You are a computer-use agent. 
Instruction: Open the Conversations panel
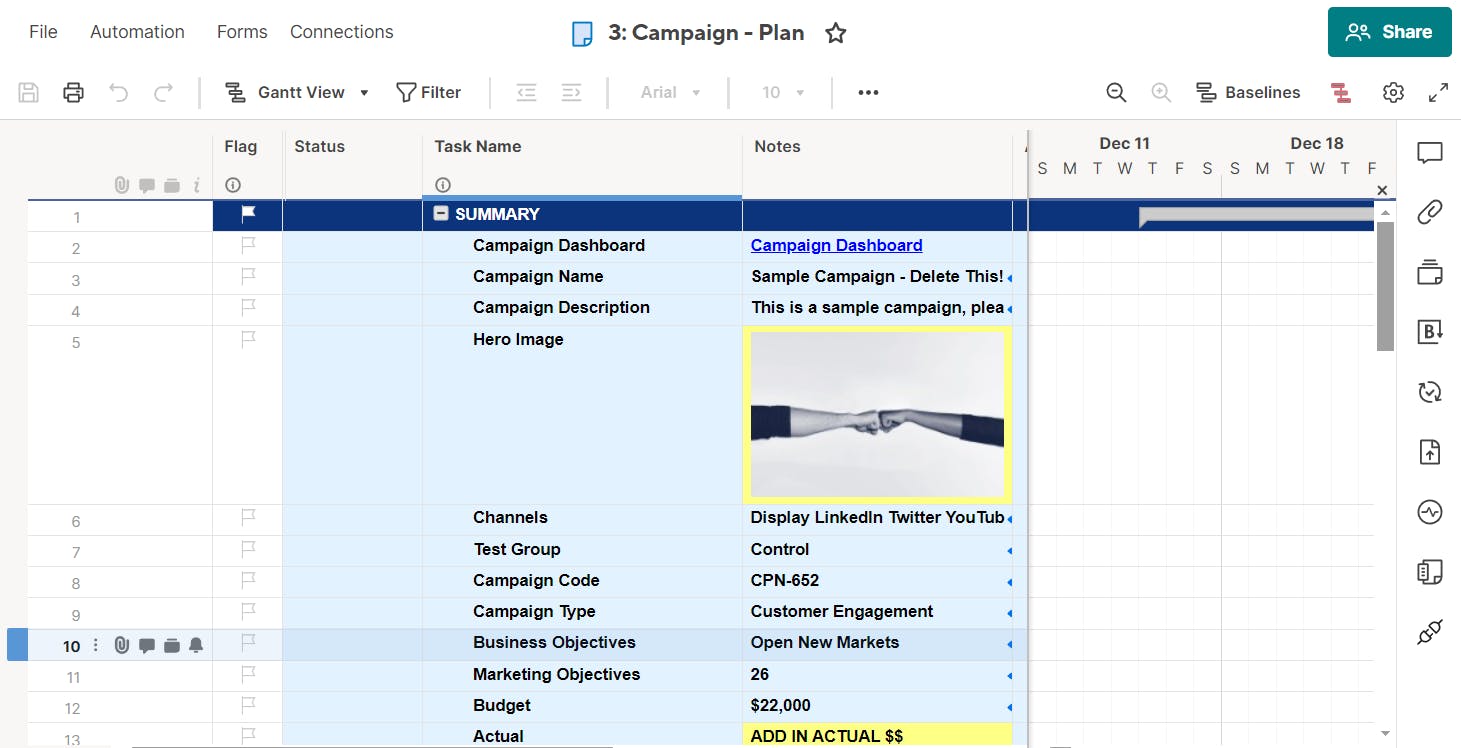click(x=1429, y=152)
